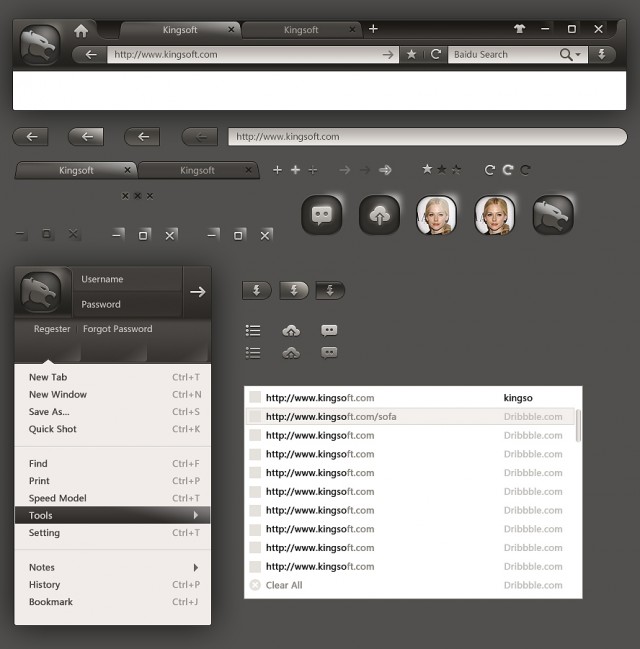Click the upper small cloud upload icon

coord(291,330)
